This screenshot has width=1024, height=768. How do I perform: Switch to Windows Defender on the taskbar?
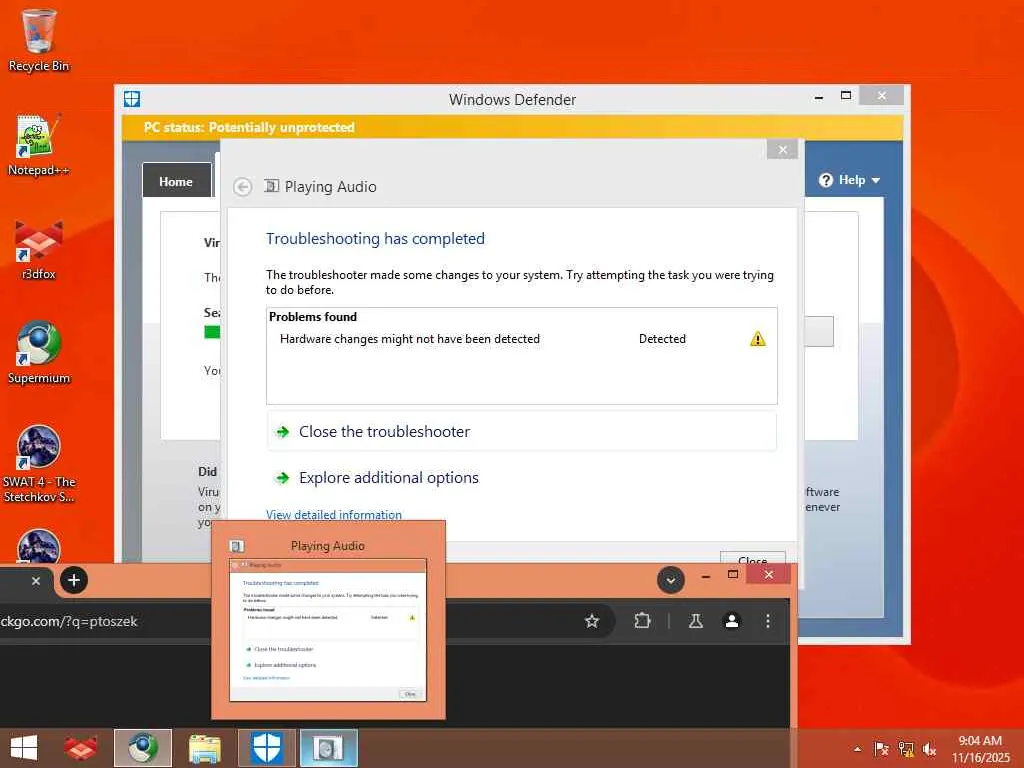[x=267, y=748]
